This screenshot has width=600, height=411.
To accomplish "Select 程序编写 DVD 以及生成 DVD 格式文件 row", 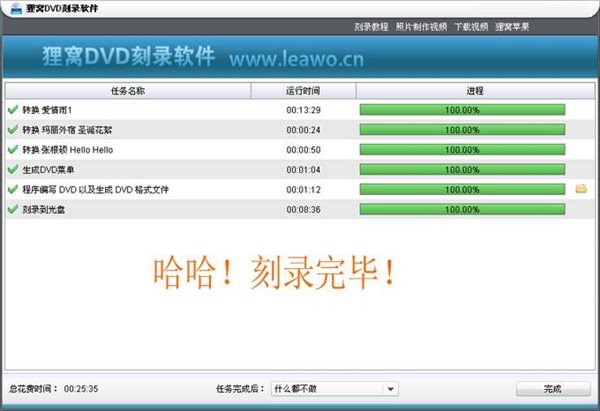I will 300,189.
